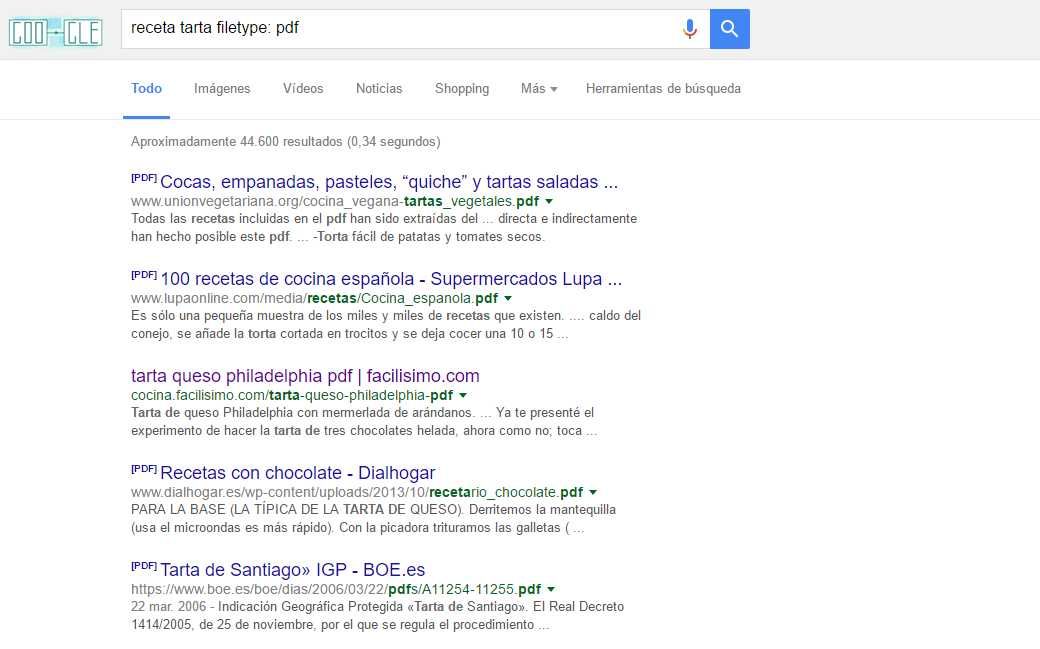Expand arrow beside dialhogar.es URL
The height and width of the screenshot is (649, 1040).
tap(593, 492)
